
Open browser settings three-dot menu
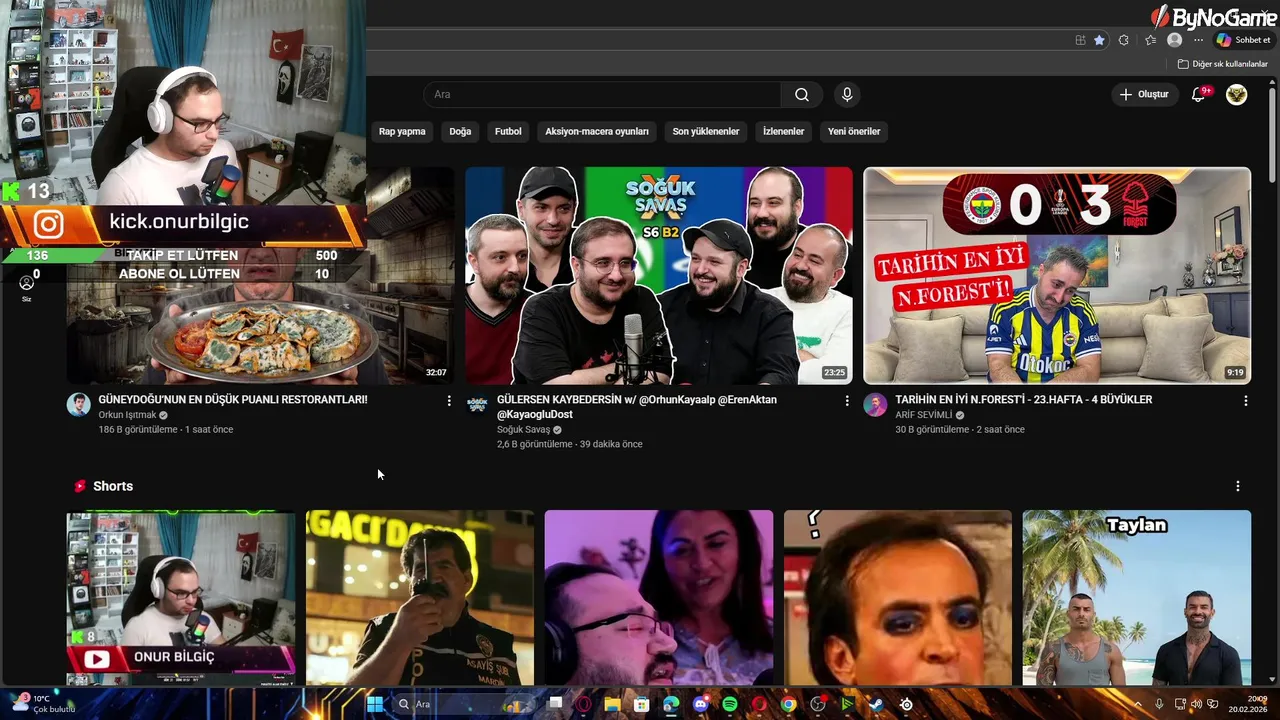click(x=1198, y=40)
